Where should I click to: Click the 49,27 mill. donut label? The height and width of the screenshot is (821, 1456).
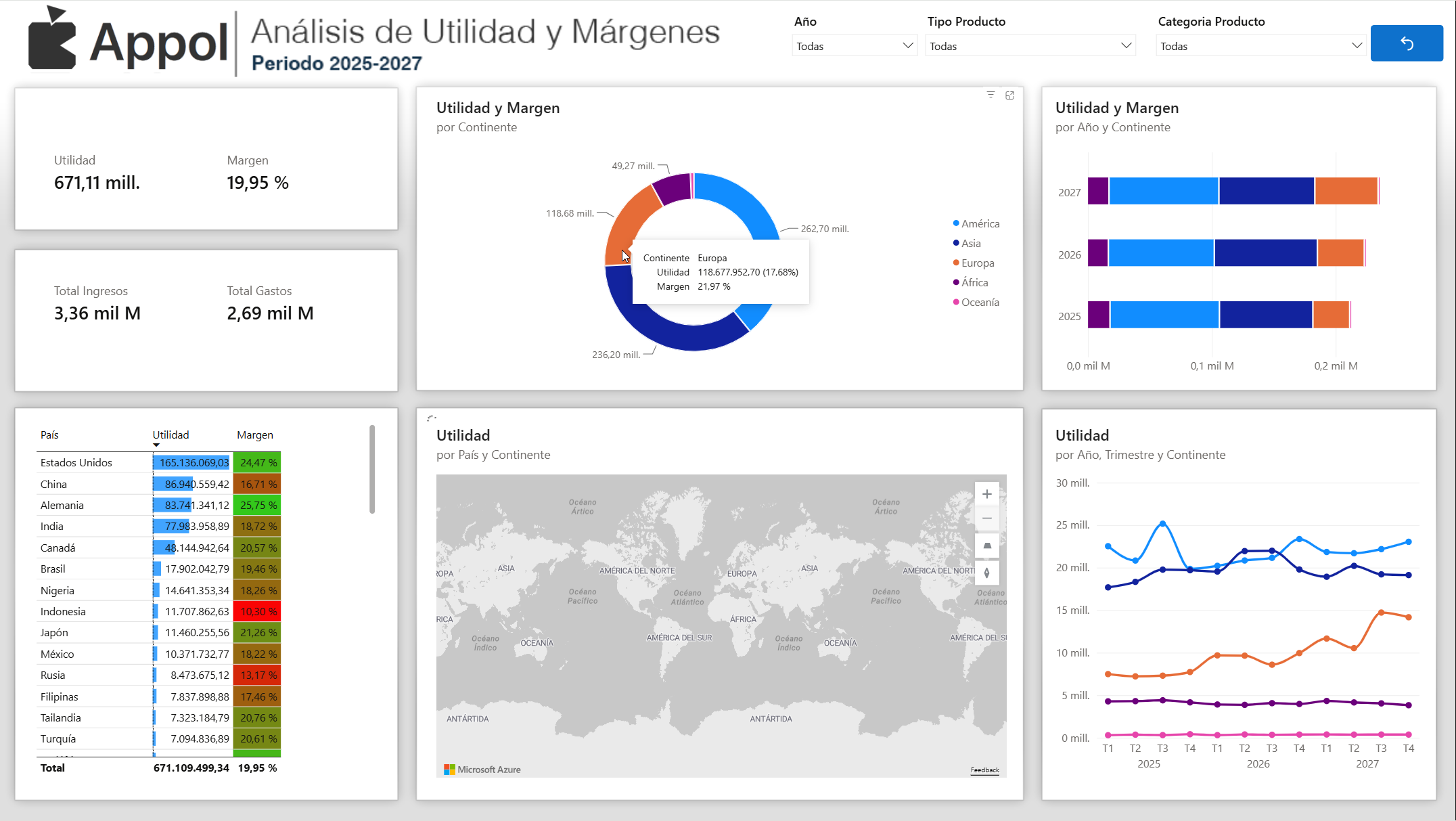(633, 166)
